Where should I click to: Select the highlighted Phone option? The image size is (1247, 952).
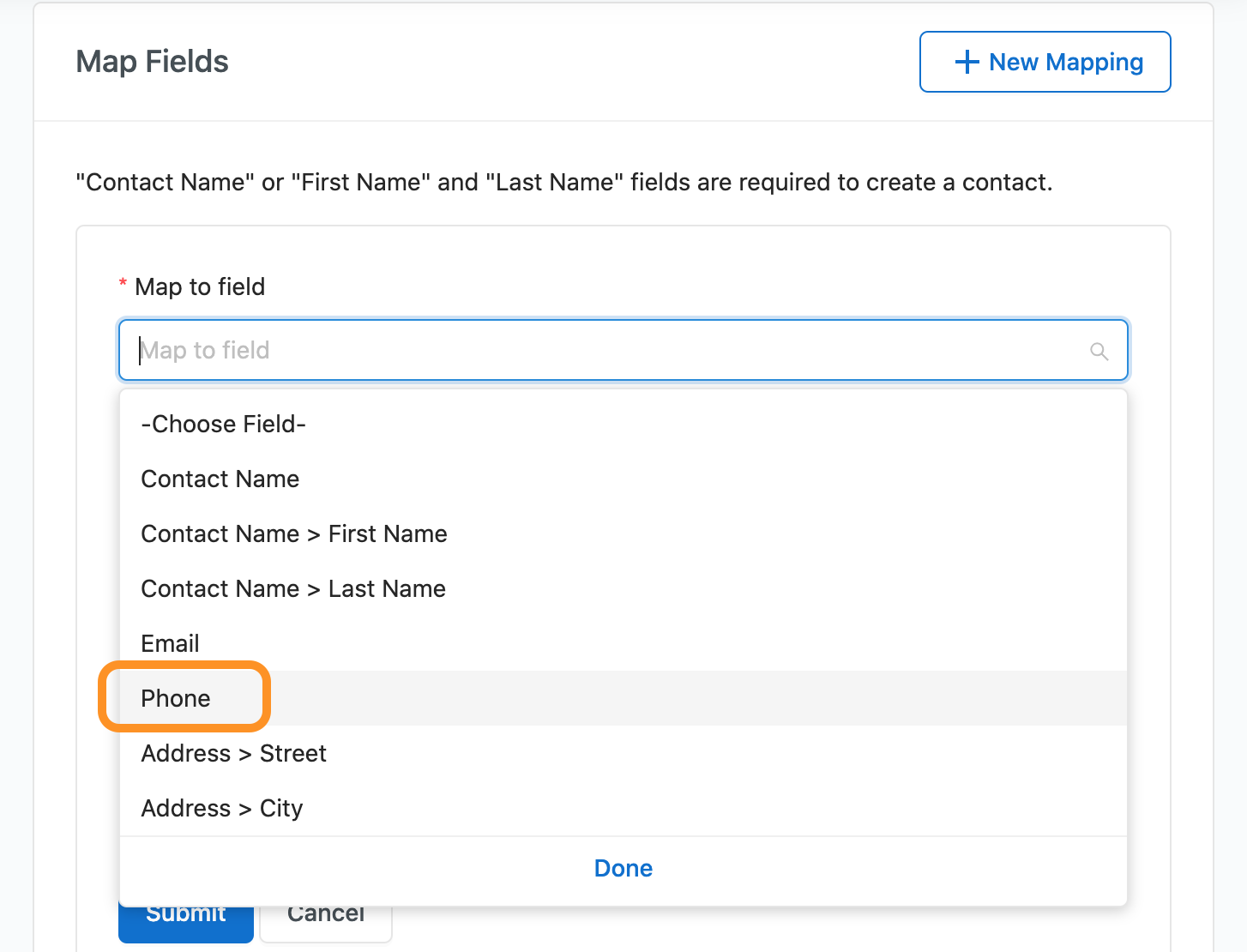click(176, 698)
